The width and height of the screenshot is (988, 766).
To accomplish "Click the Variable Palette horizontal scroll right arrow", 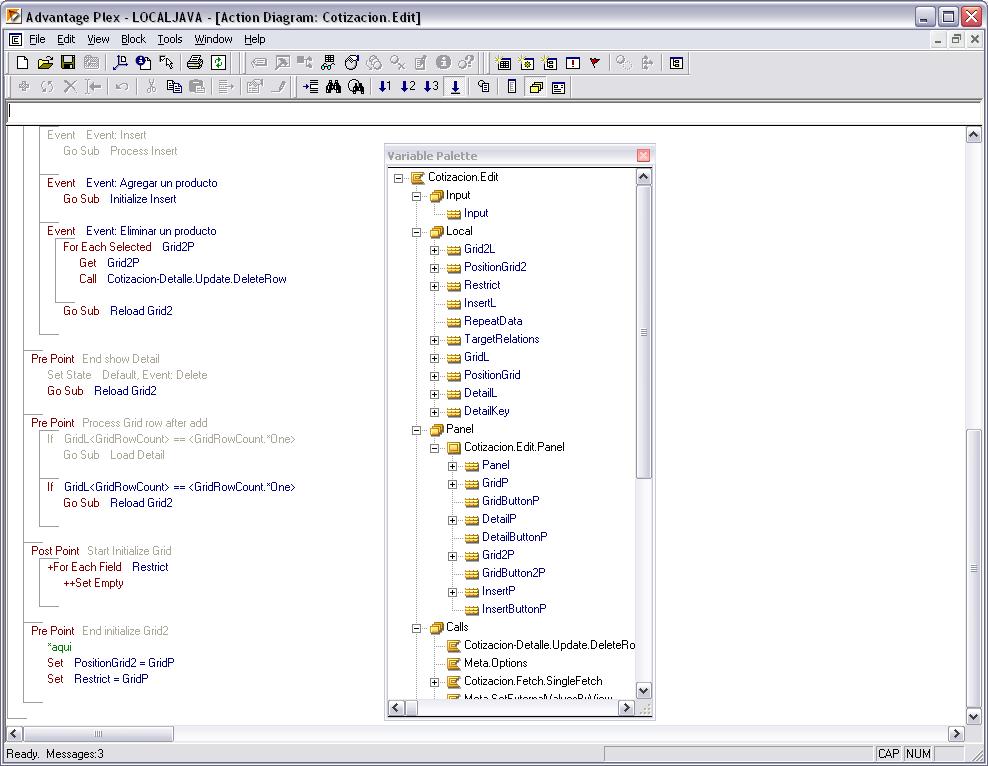I will click(626, 708).
